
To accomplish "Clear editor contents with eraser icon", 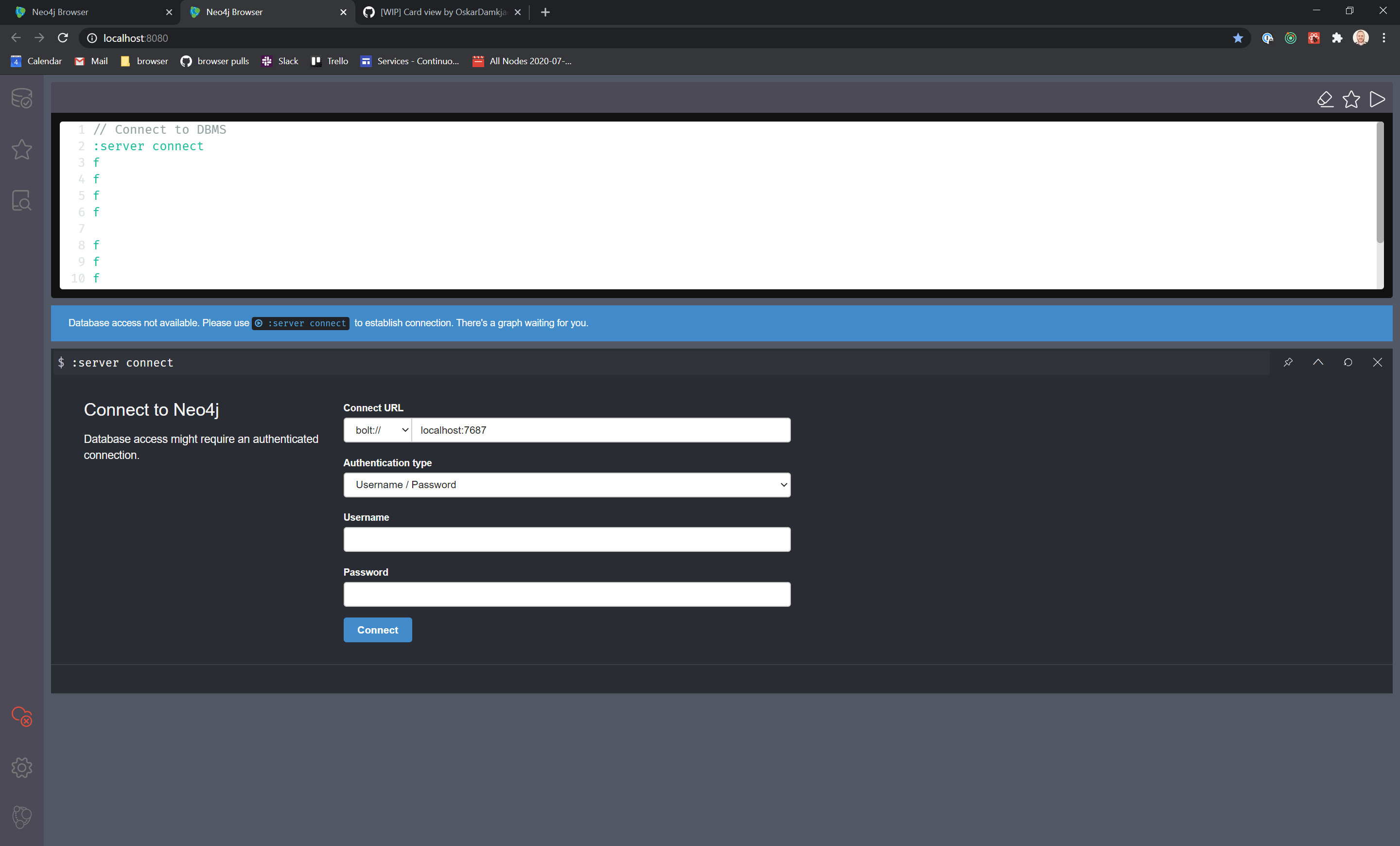I will pos(1325,99).
